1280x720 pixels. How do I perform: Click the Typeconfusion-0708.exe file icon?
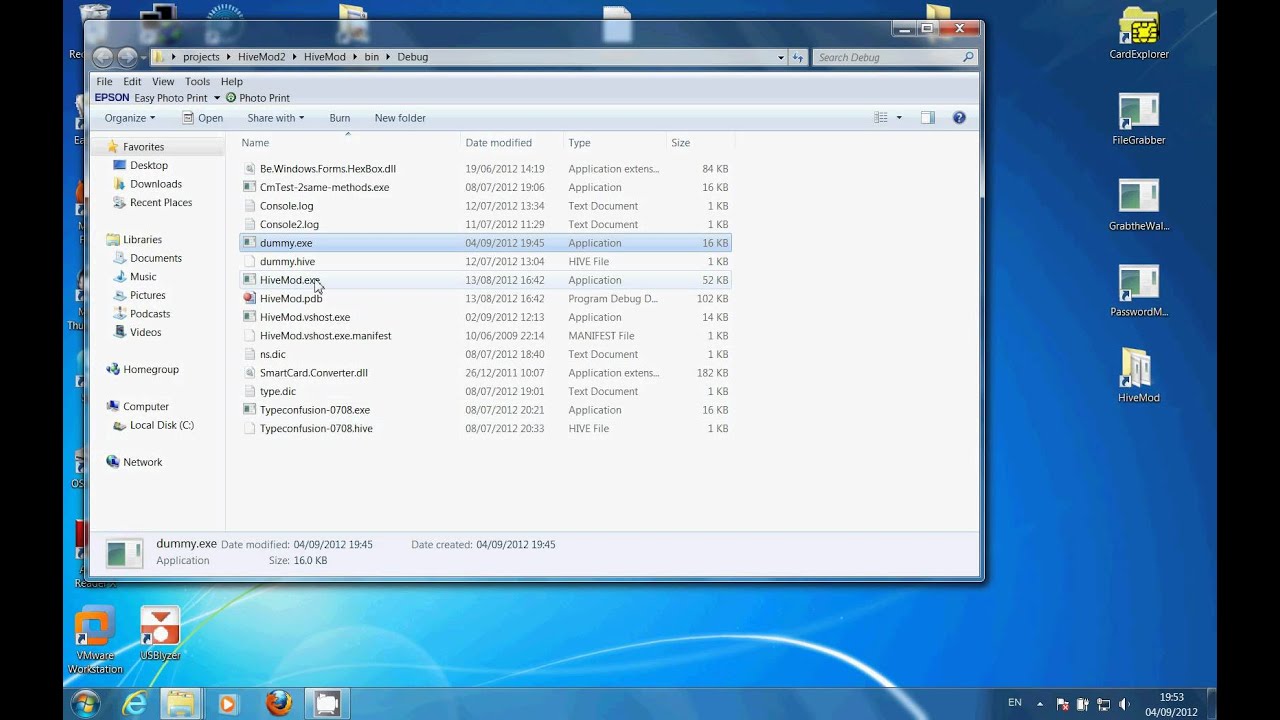click(249, 410)
